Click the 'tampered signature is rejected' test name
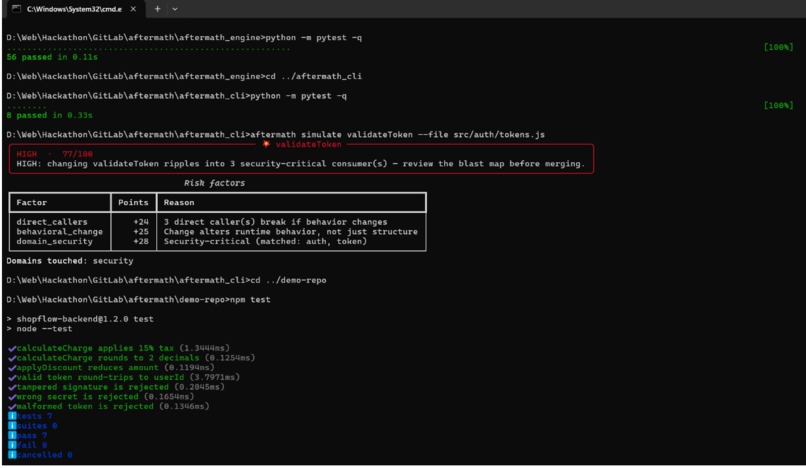Image resolution: width=806 pixels, height=468 pixels. click(93, 387)
